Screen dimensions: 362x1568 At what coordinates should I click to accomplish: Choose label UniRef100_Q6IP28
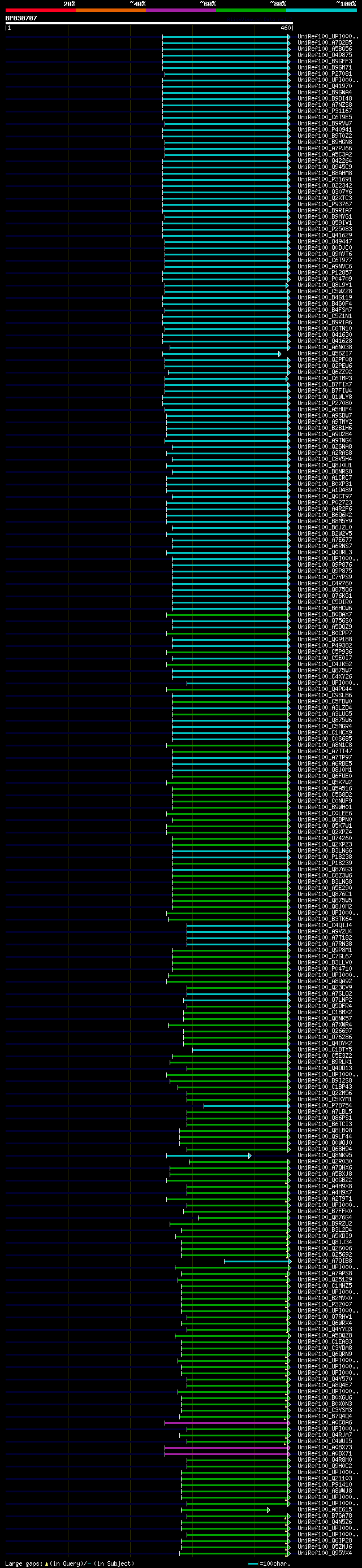(324, 1541)
